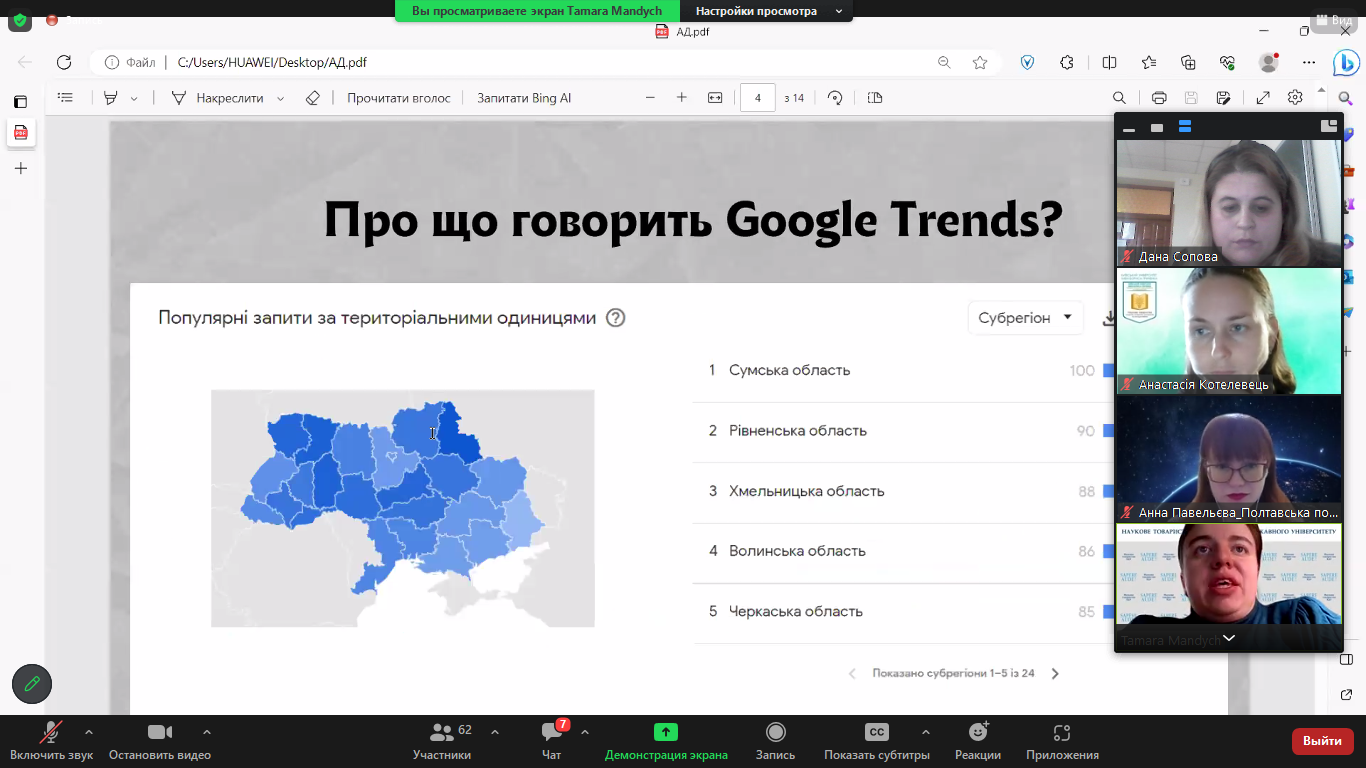Click the Save As icon with pencil
The height and width of the screenshot is (768, 1366).
pos(1223,98)
